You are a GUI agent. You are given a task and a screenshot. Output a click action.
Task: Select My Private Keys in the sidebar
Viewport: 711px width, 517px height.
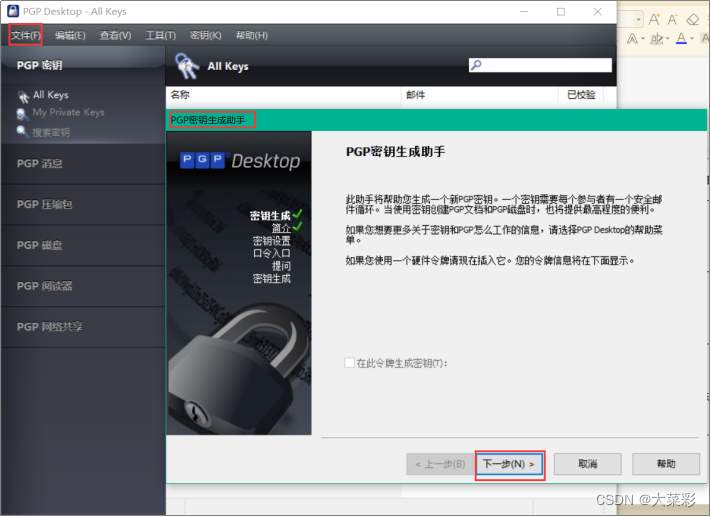click(x=68, y=112)
